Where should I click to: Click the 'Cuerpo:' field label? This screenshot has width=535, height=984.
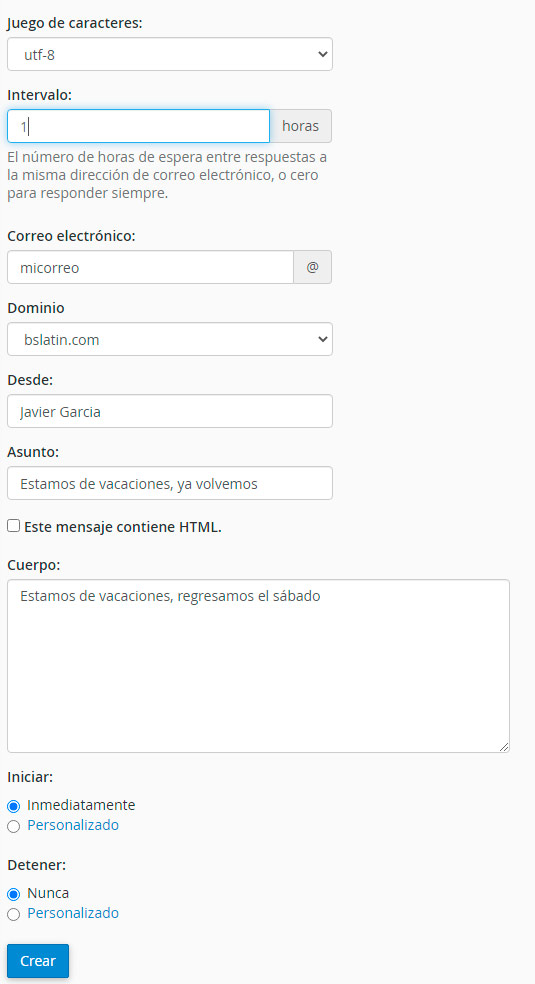(34, 565)
